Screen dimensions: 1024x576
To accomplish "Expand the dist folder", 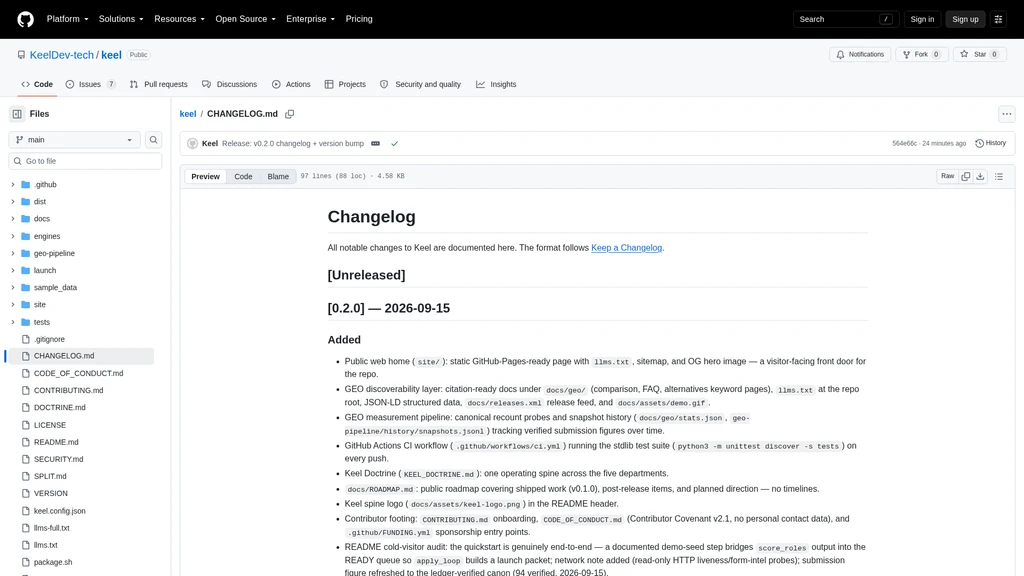I will [x=12, y=202].
